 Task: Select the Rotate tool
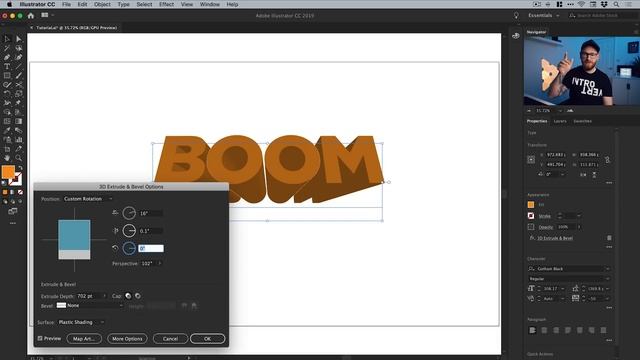tap(7, 94)
